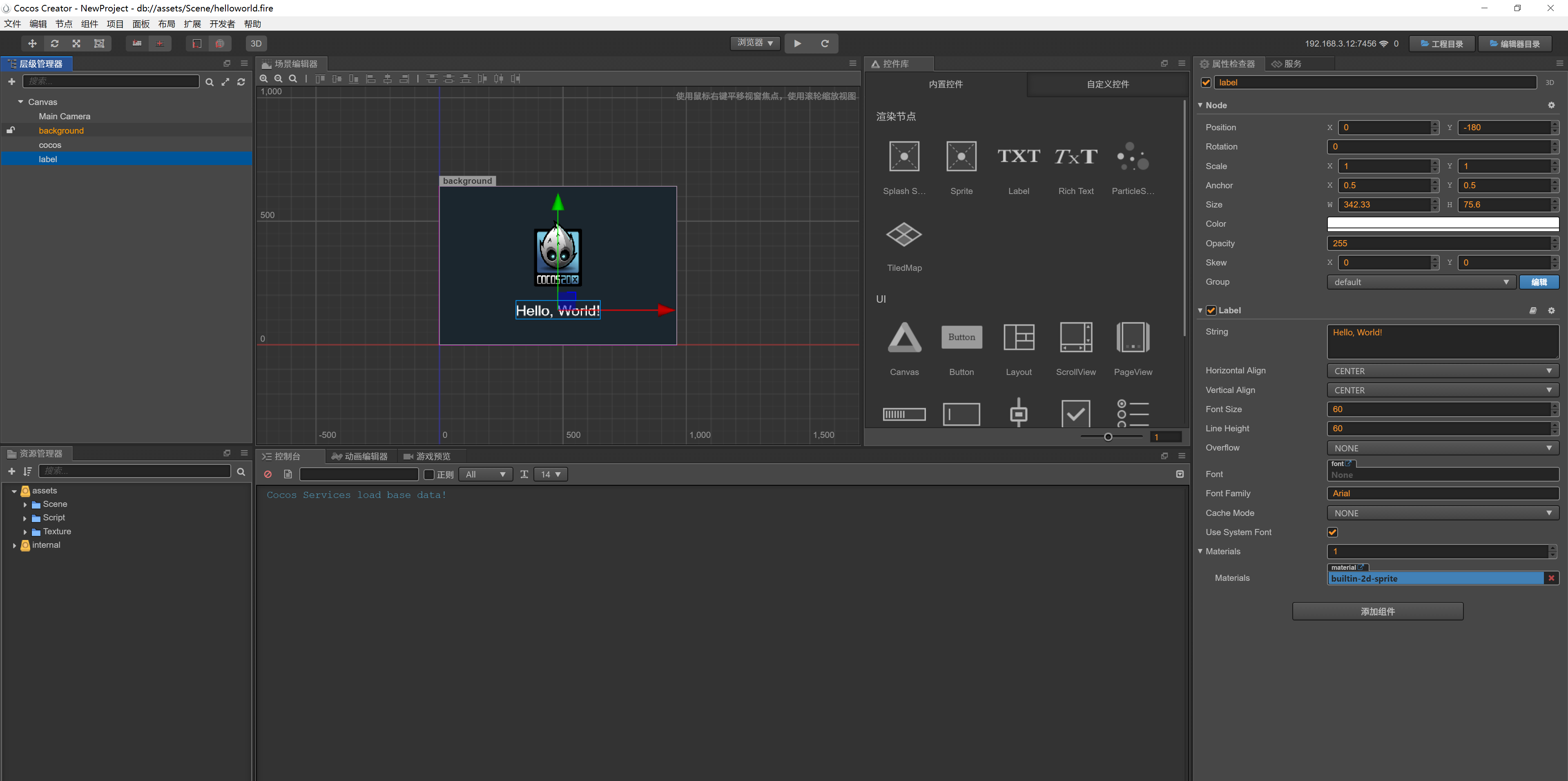The image size is (1568, 781).
Task: Select the move transform tool
Action: (x=32, y=43)
